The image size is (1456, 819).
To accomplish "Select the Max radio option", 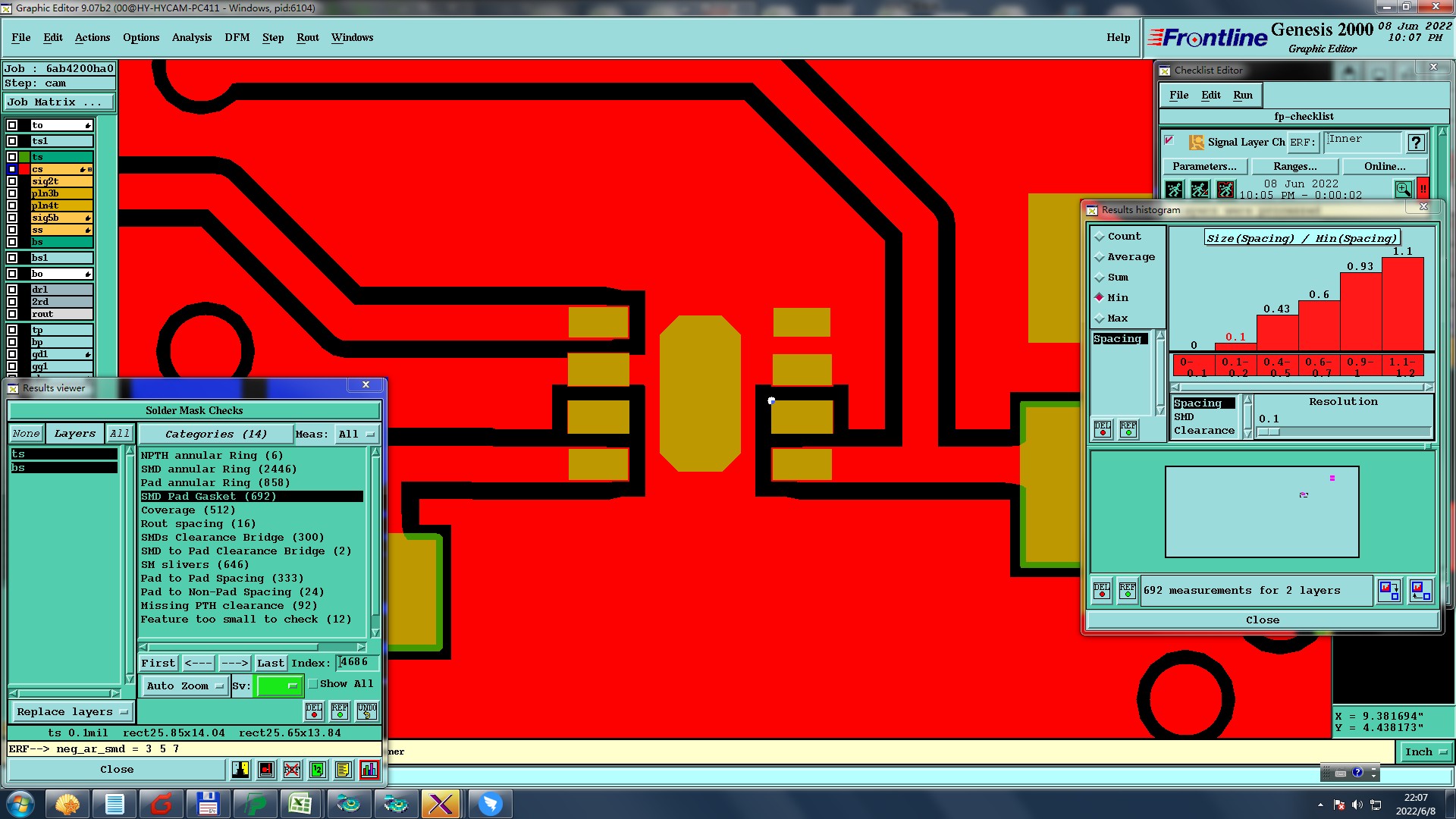I will point(1100,318).
